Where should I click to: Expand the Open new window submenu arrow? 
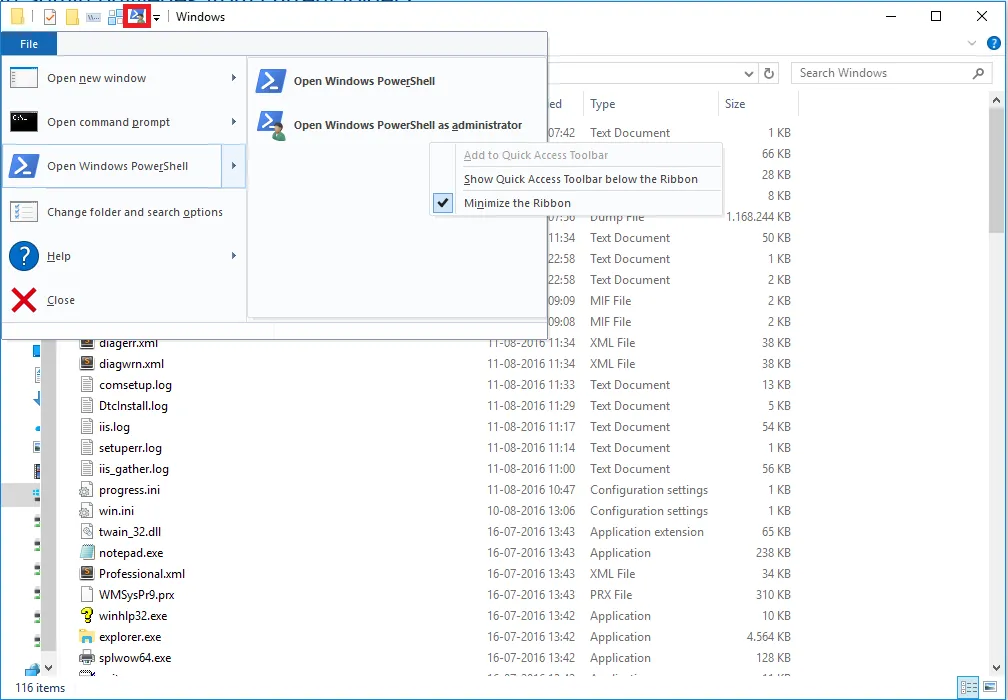[x=234, y=78]
